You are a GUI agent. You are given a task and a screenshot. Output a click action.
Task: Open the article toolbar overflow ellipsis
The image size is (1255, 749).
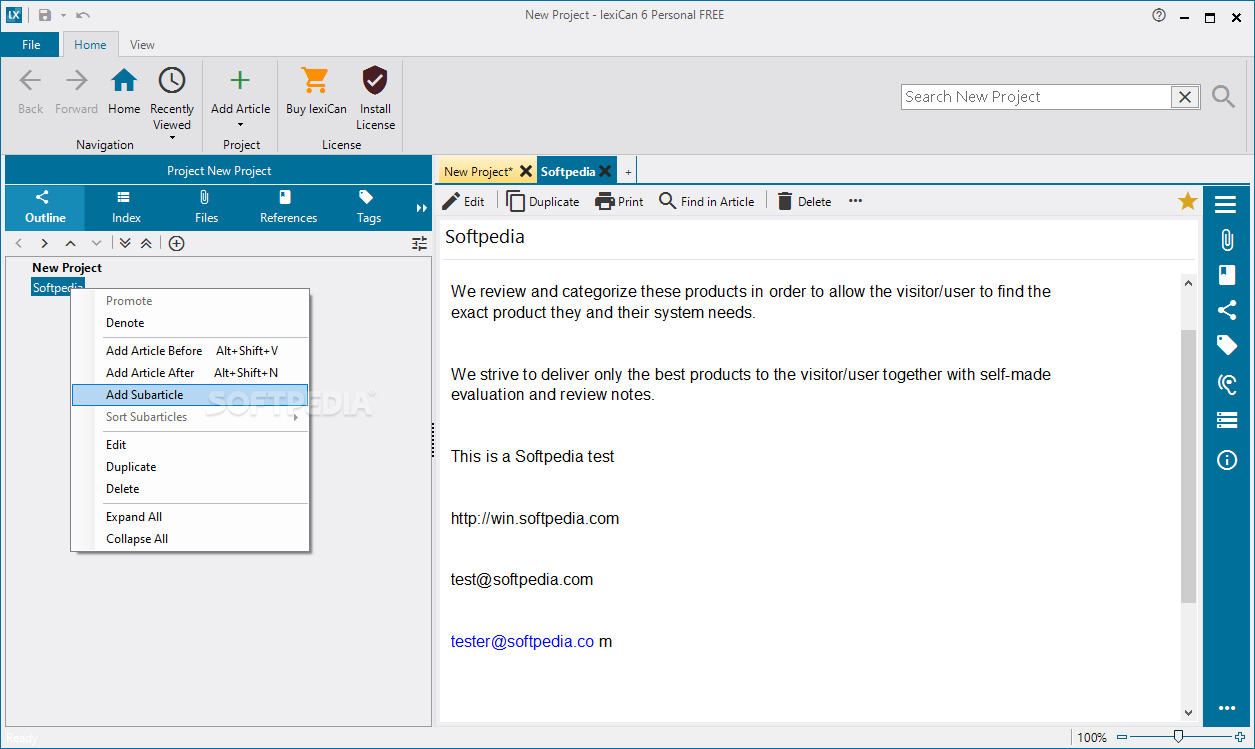click(855, 201)
